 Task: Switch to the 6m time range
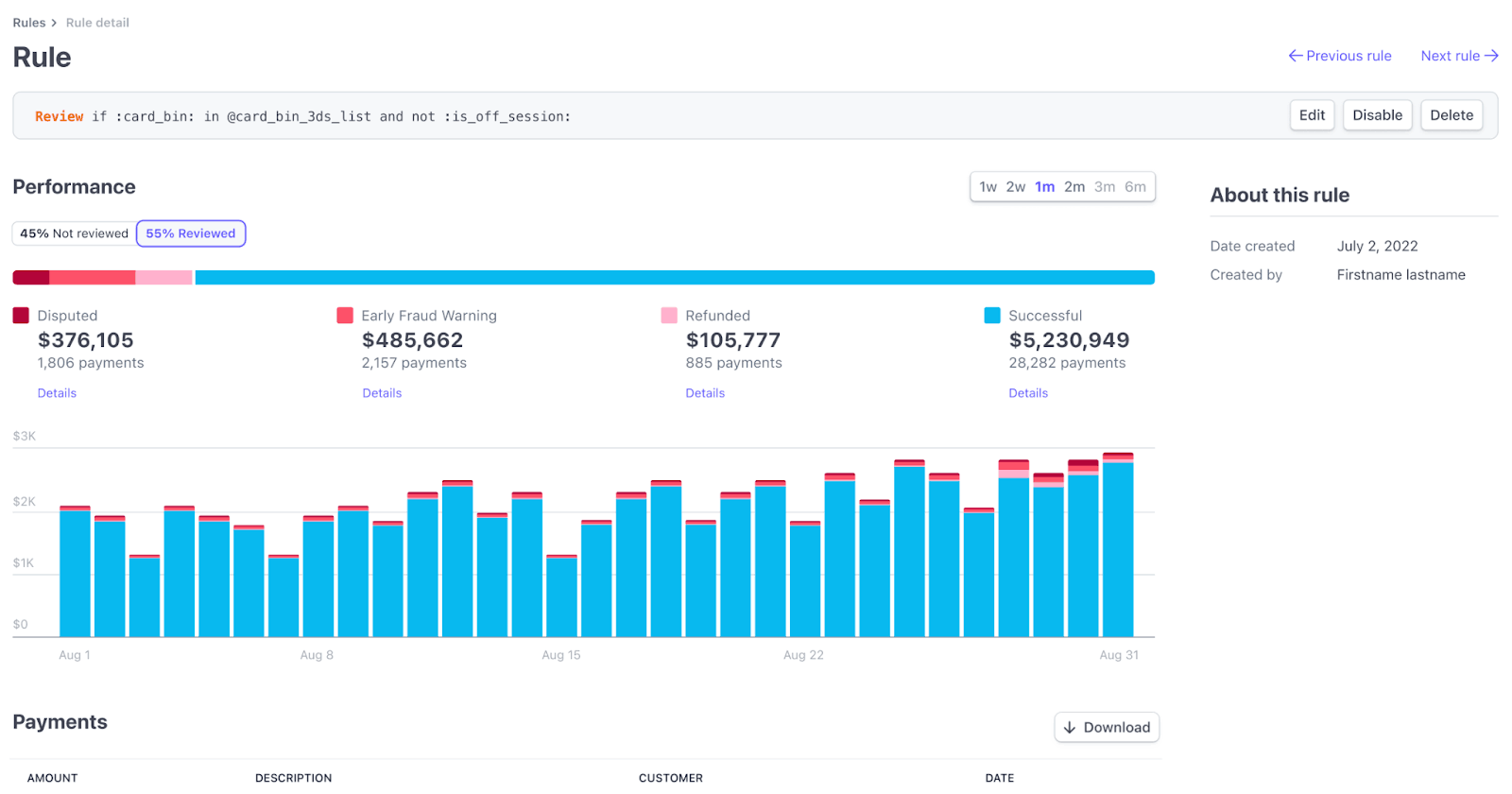click(x=1135, y=187)
